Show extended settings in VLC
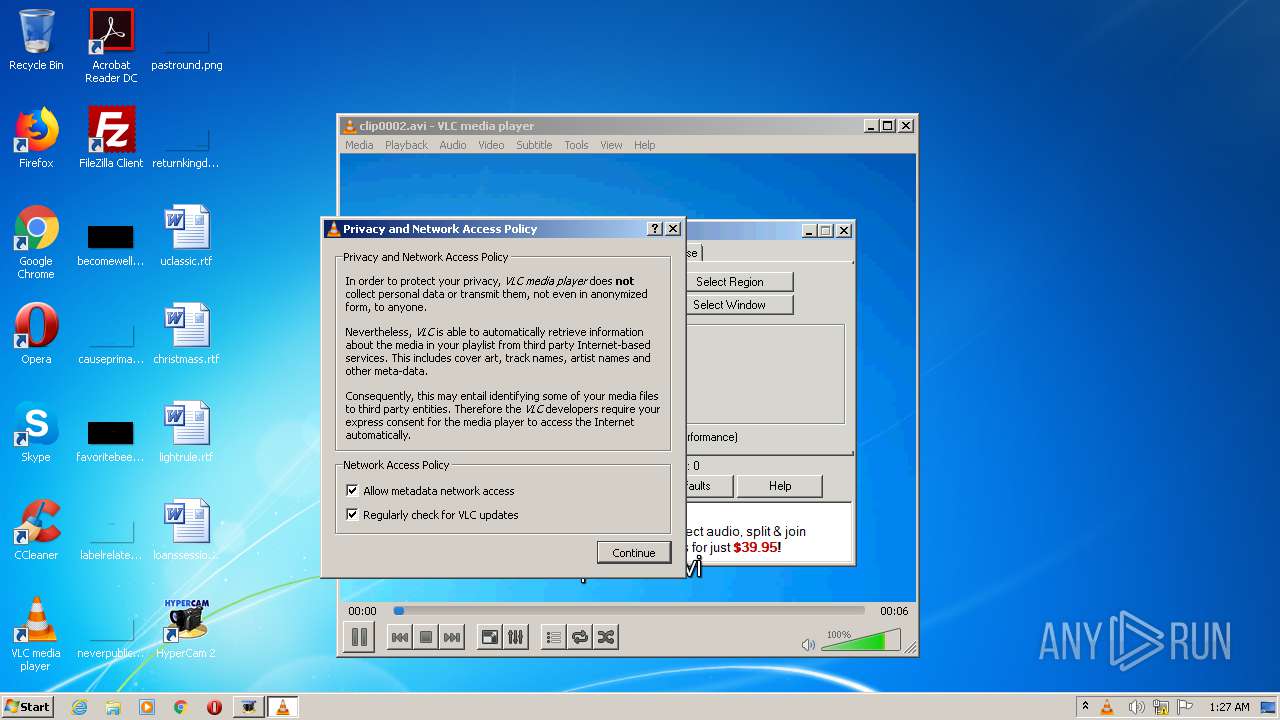The width and height of the screenshot is (1280, 720). 515,637
